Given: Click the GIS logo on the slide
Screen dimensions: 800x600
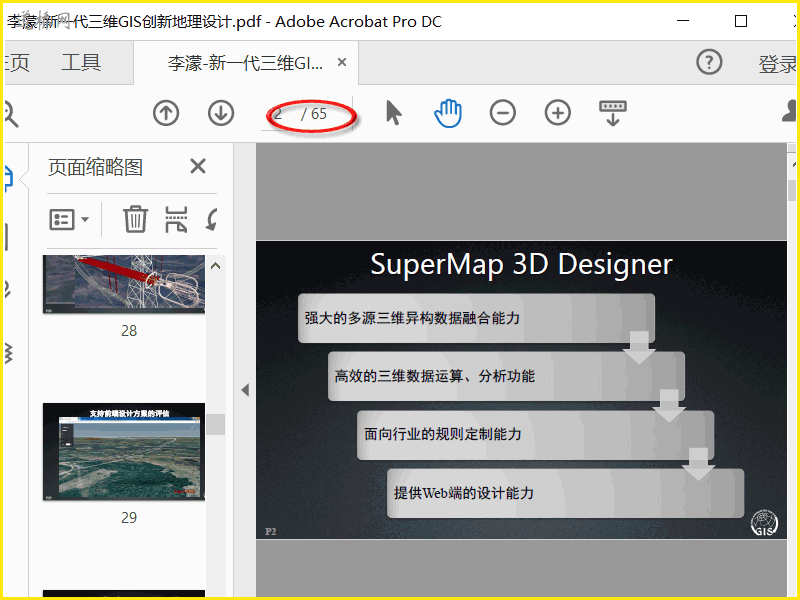Looking at the screenshot, I should (x=764, y=523).
